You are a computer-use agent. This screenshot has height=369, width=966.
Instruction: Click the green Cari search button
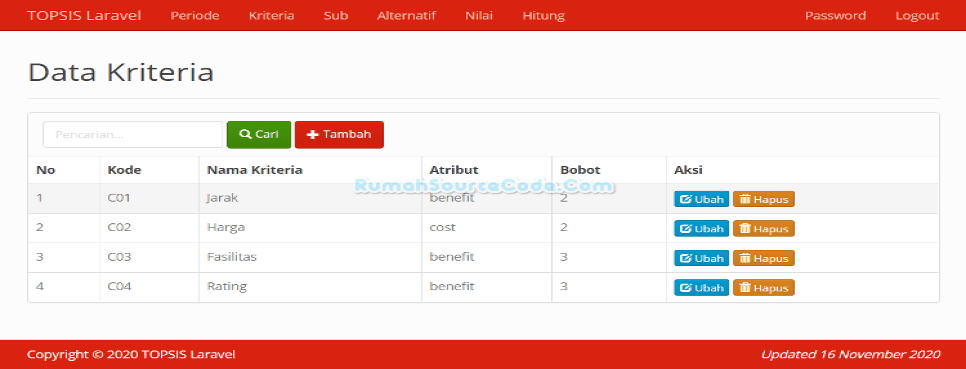[259, 134]
